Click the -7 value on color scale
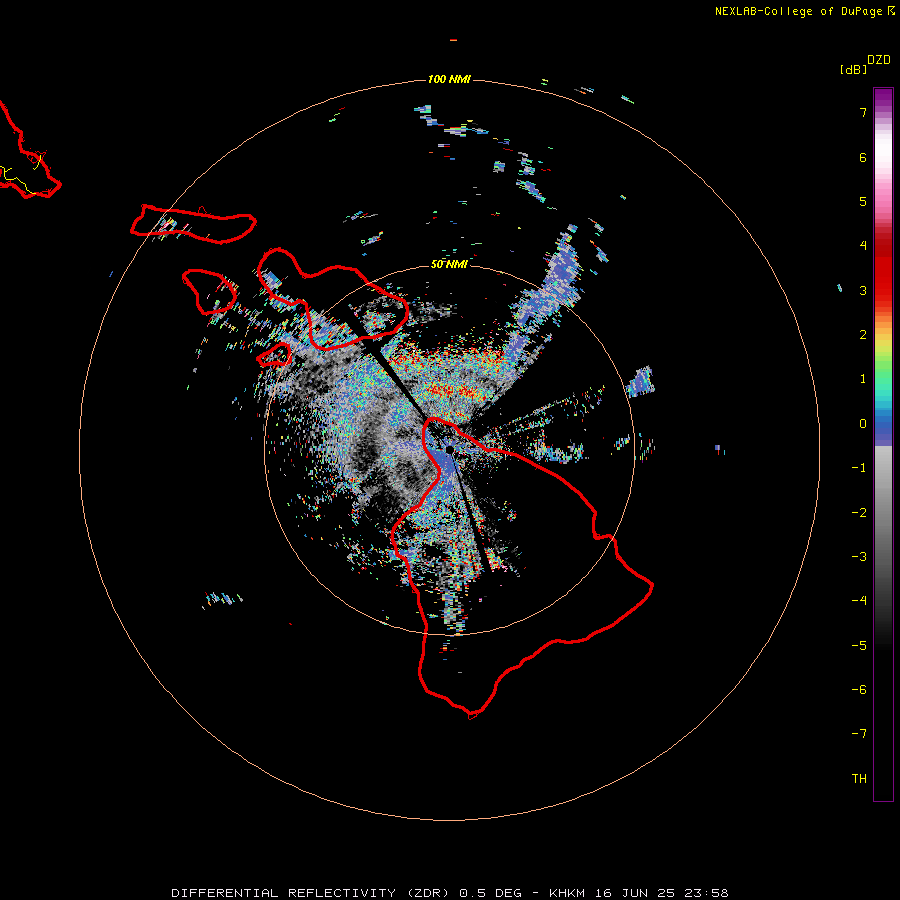Screen dimensions: 900x900 coord(859,734)
